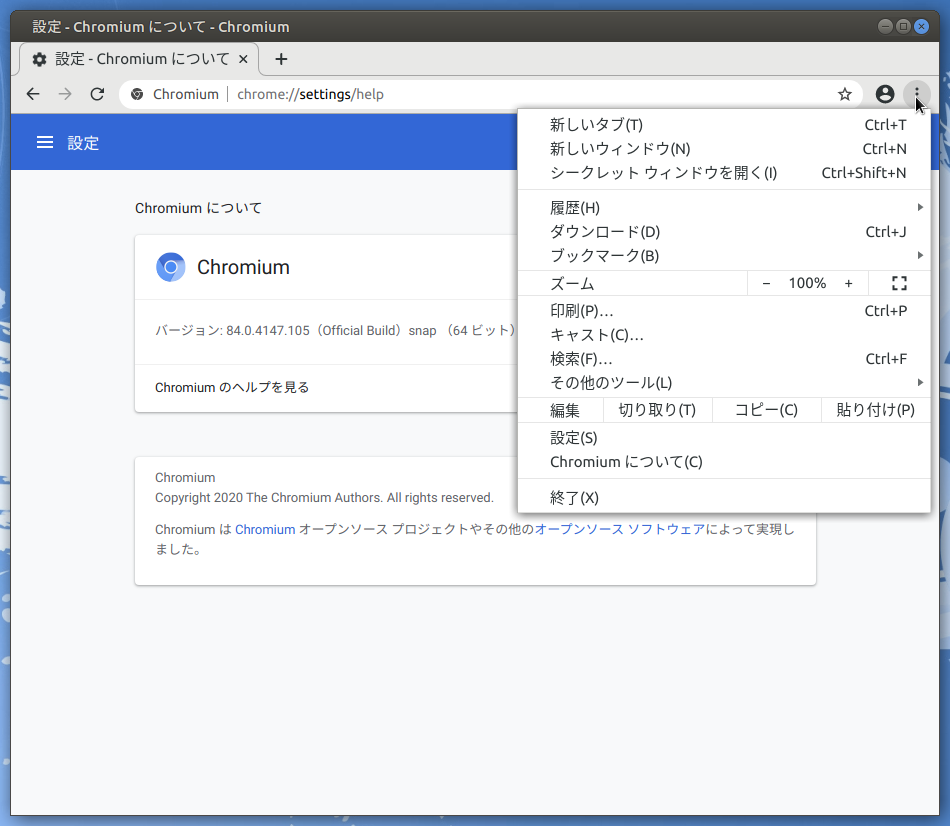Click the Chromium logo on the about card
Viewport: 950px width, 826px height.
171,267
